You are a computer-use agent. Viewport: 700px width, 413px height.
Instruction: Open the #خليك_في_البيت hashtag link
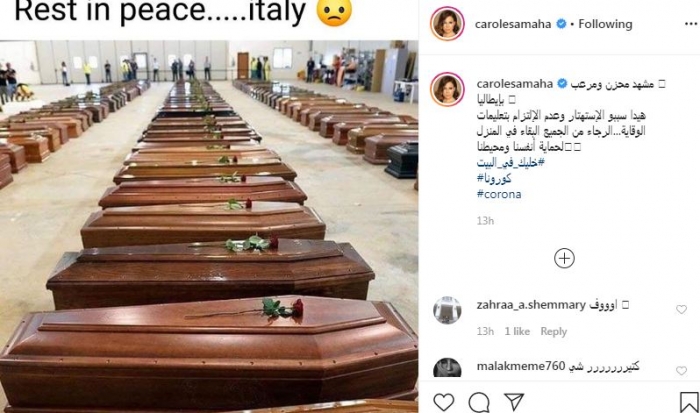[511, 163]
